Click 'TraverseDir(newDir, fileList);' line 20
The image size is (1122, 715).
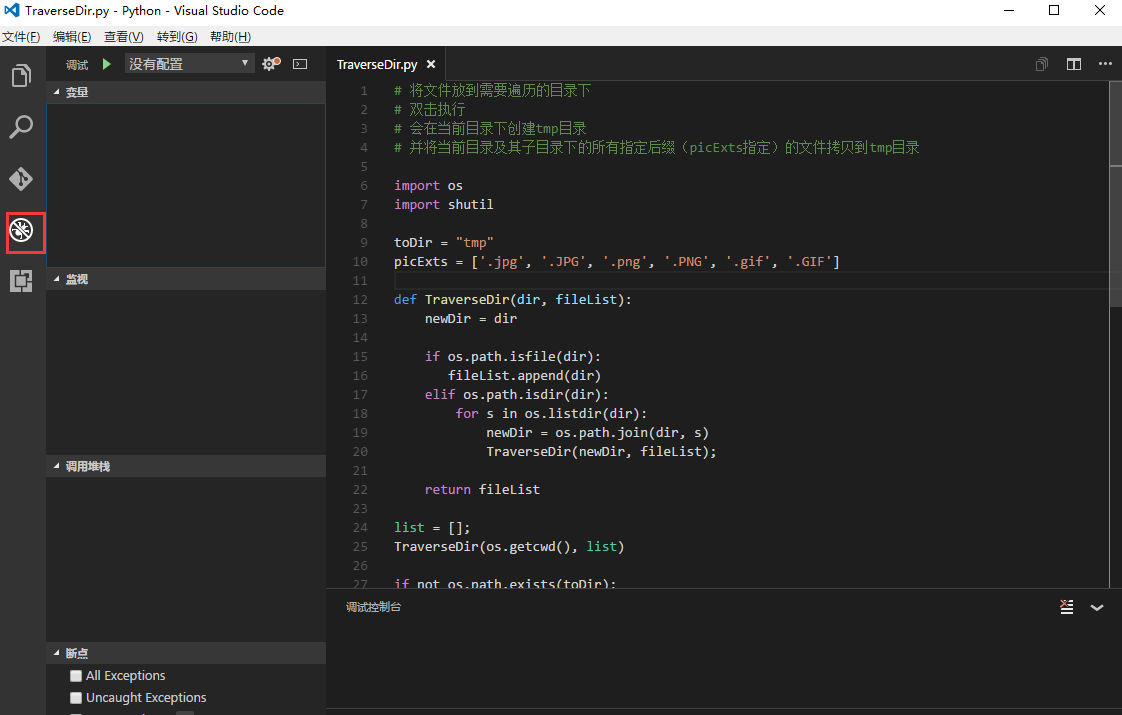(x=601, y=452)
